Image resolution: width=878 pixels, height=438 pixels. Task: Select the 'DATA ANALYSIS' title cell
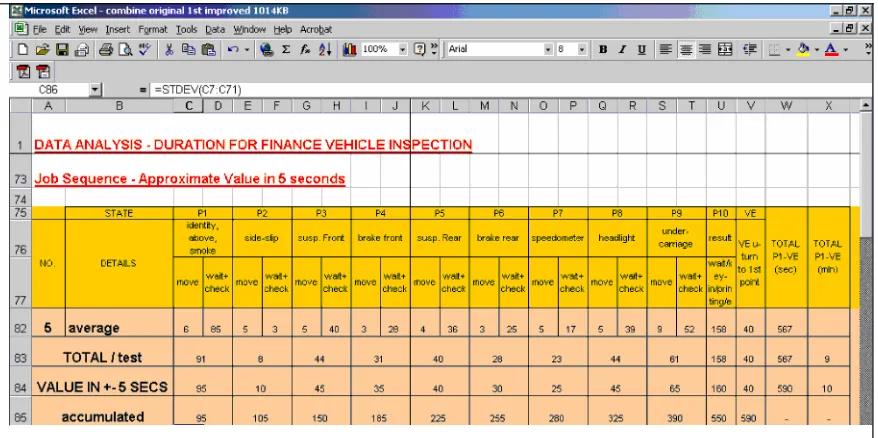click(253, 145)
